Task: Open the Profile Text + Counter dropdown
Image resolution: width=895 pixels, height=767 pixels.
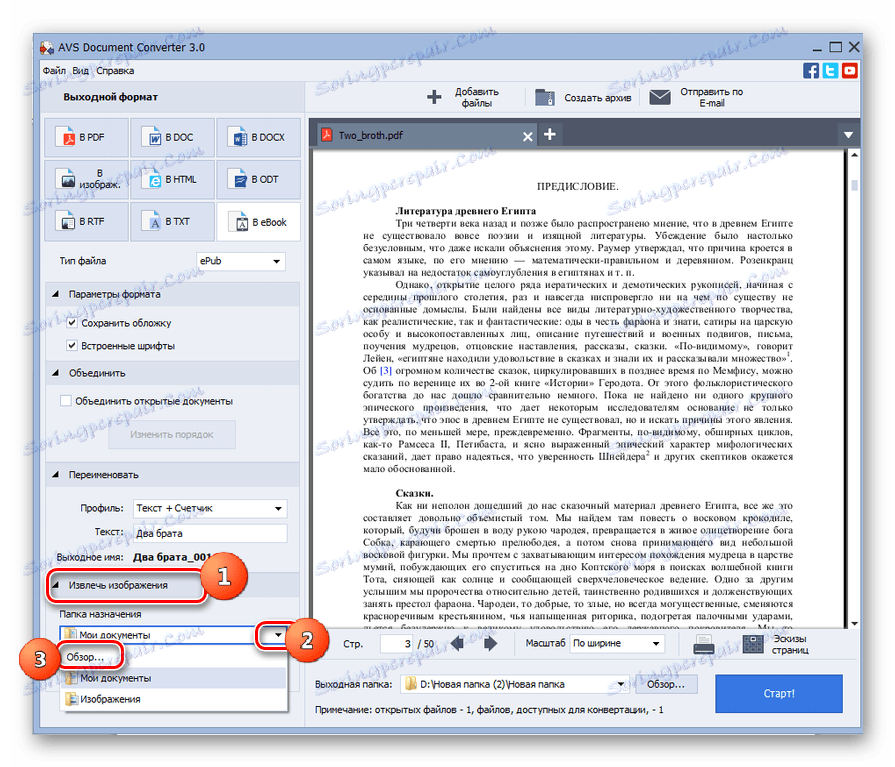Action: (x=210, y=508)
